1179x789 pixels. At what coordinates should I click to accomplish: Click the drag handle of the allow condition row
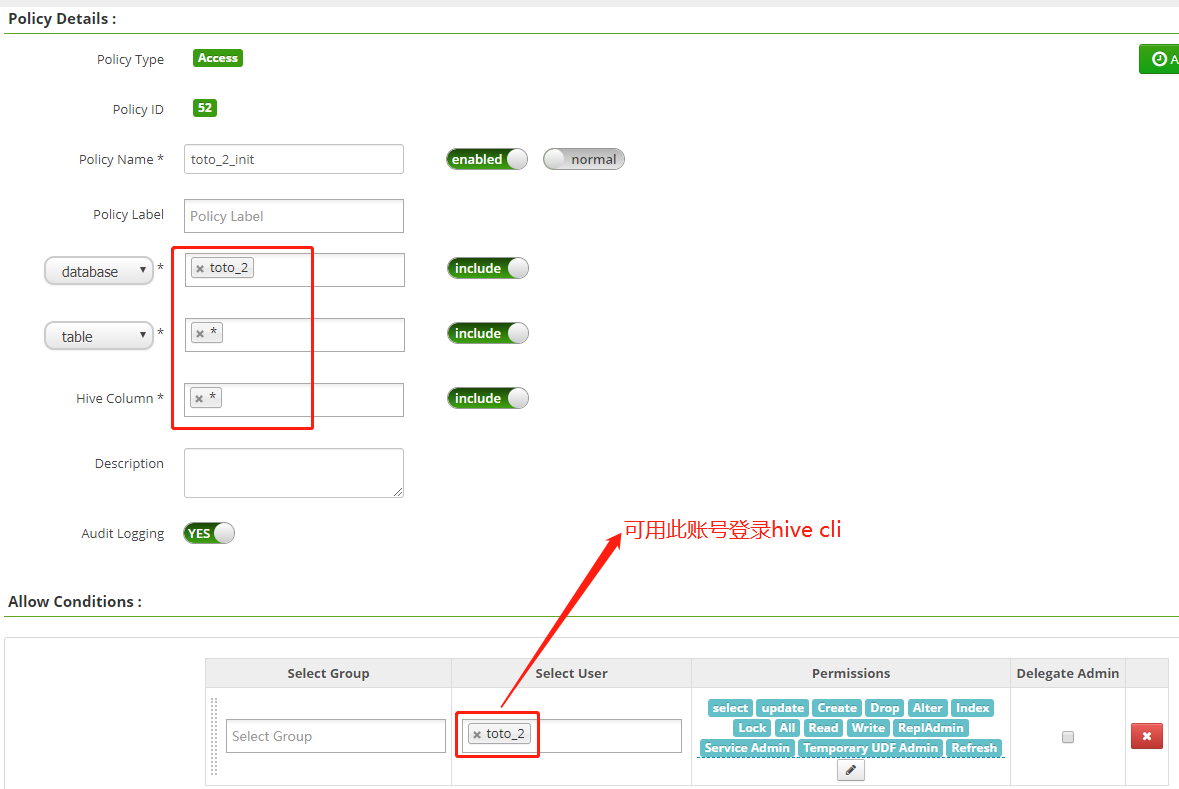point(214,736)
